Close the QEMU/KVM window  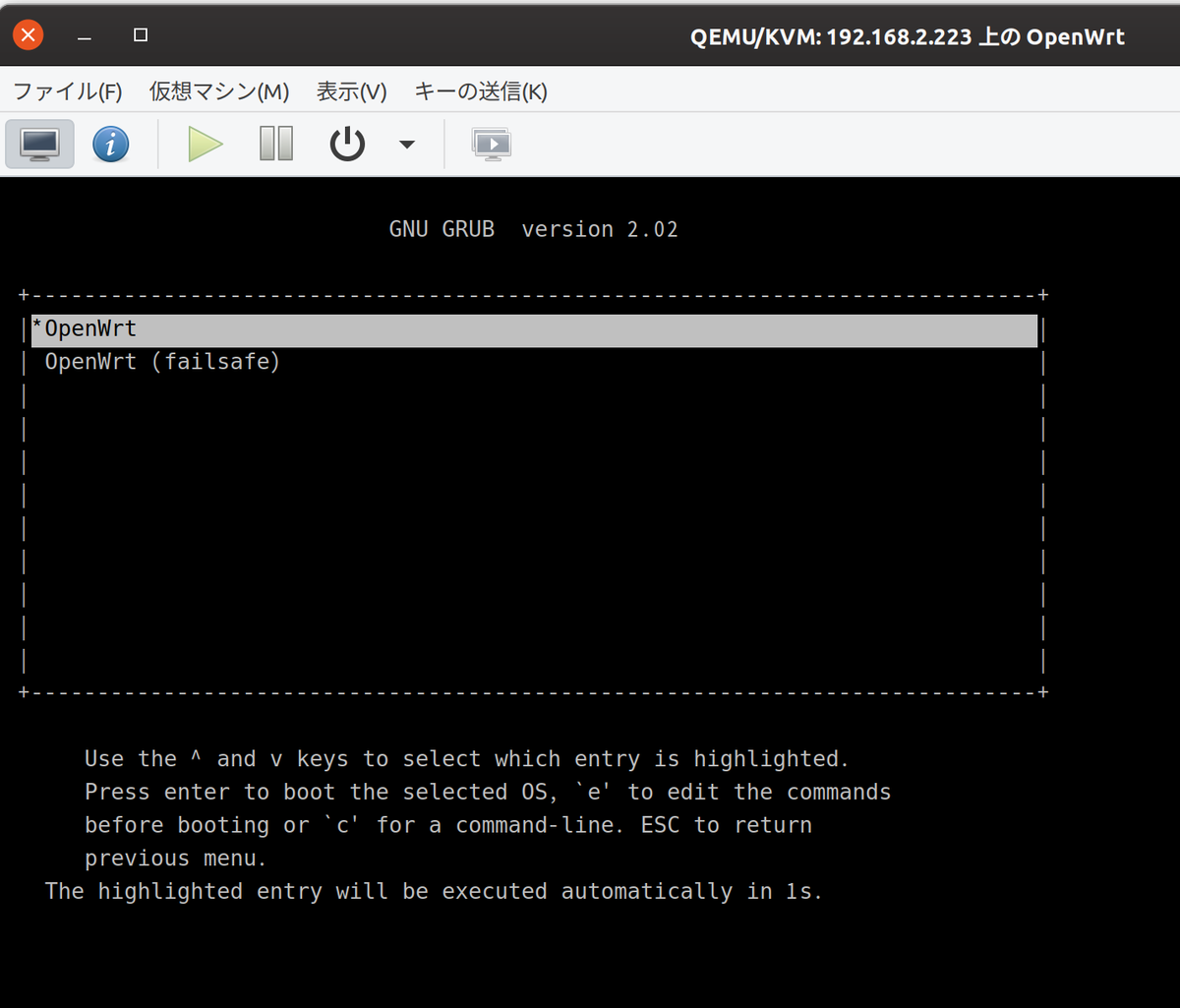(x=29, y=36)
